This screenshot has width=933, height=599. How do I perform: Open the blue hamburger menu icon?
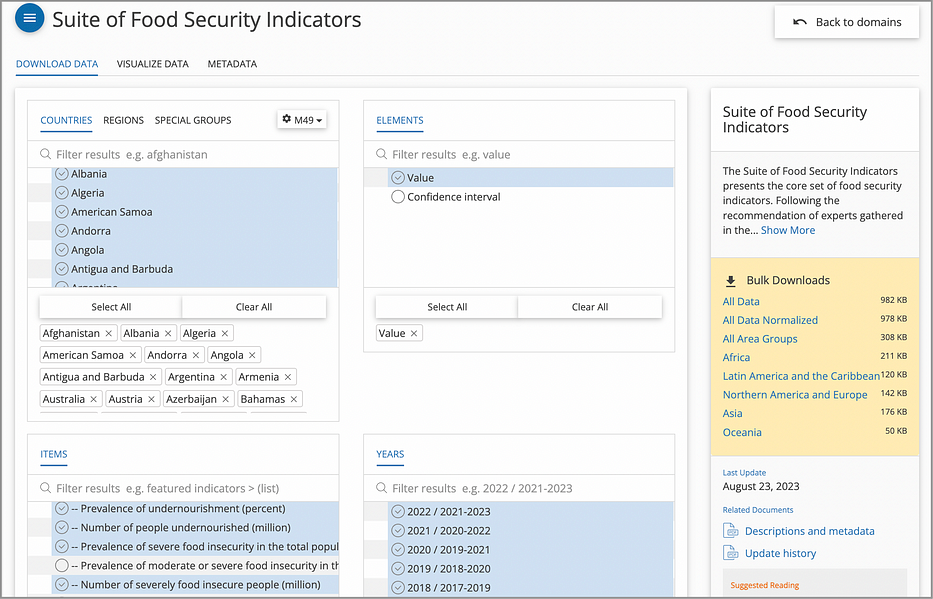29,18
